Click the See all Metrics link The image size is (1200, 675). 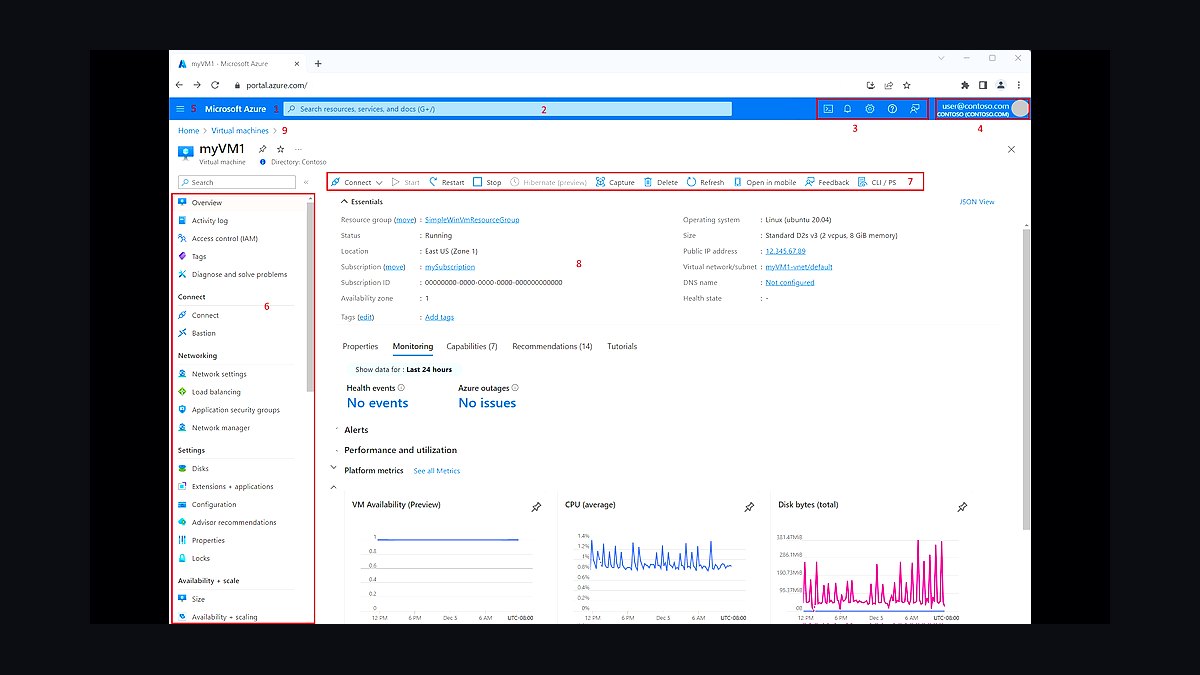pos(437,471)
